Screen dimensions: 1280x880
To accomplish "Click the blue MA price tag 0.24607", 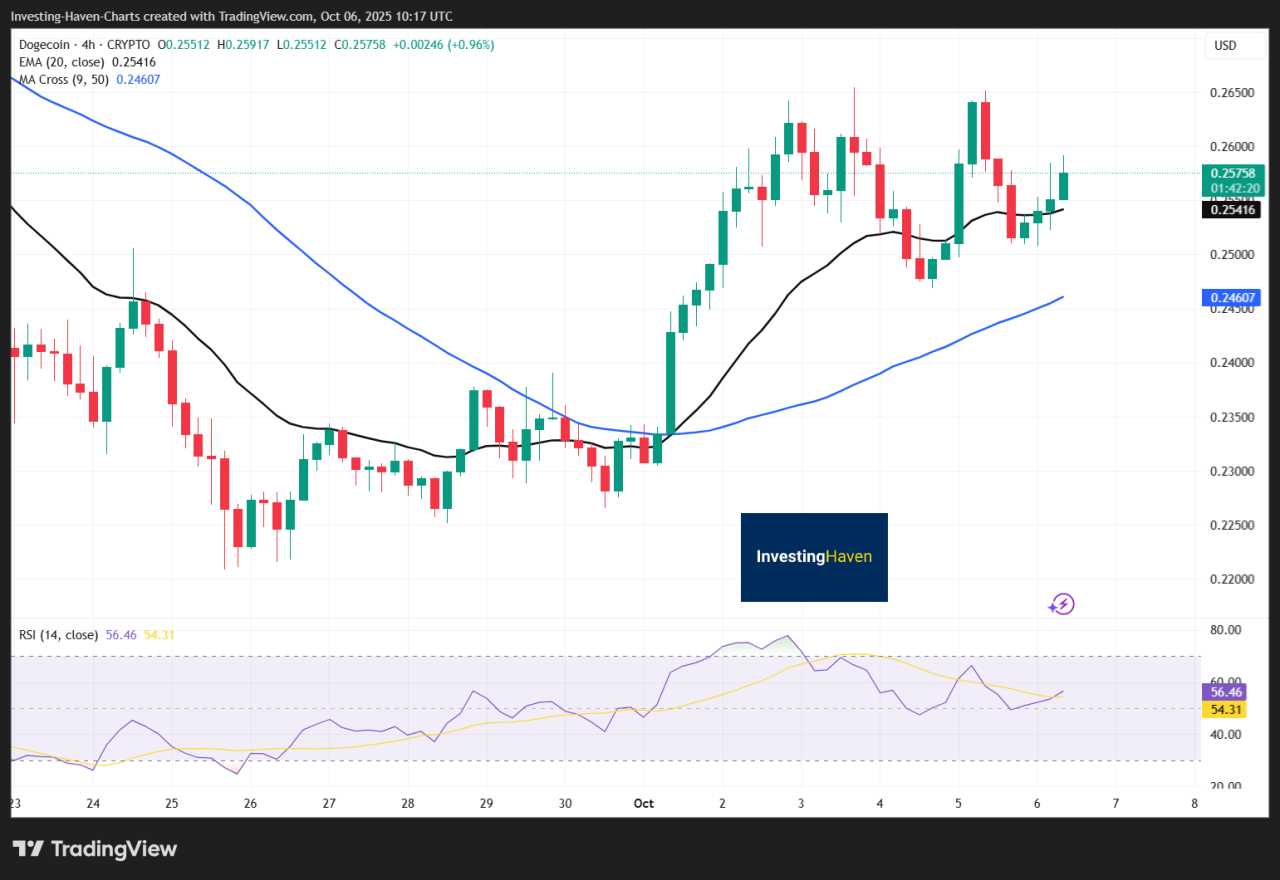I will click(1237, 297).
